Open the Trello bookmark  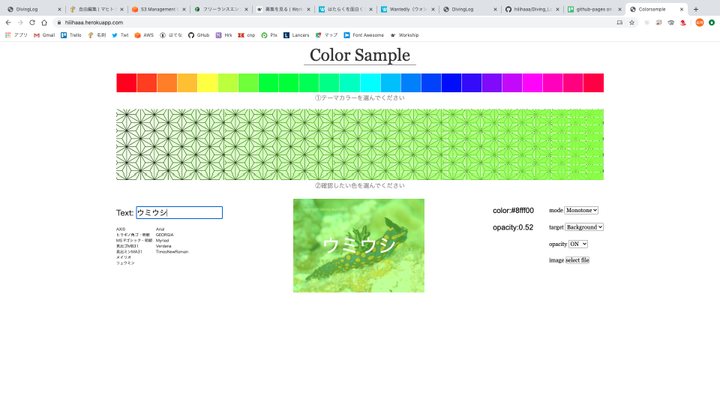point(71,35)
